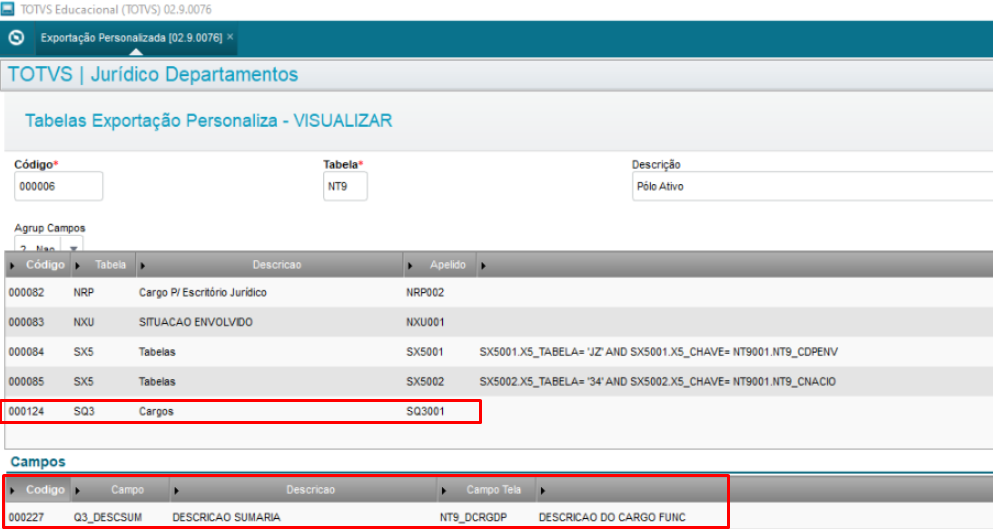Viewport: 993px width, 529px height.
Task: Click the Descrição field with Pólo Ativo
Action: point(813,186)
